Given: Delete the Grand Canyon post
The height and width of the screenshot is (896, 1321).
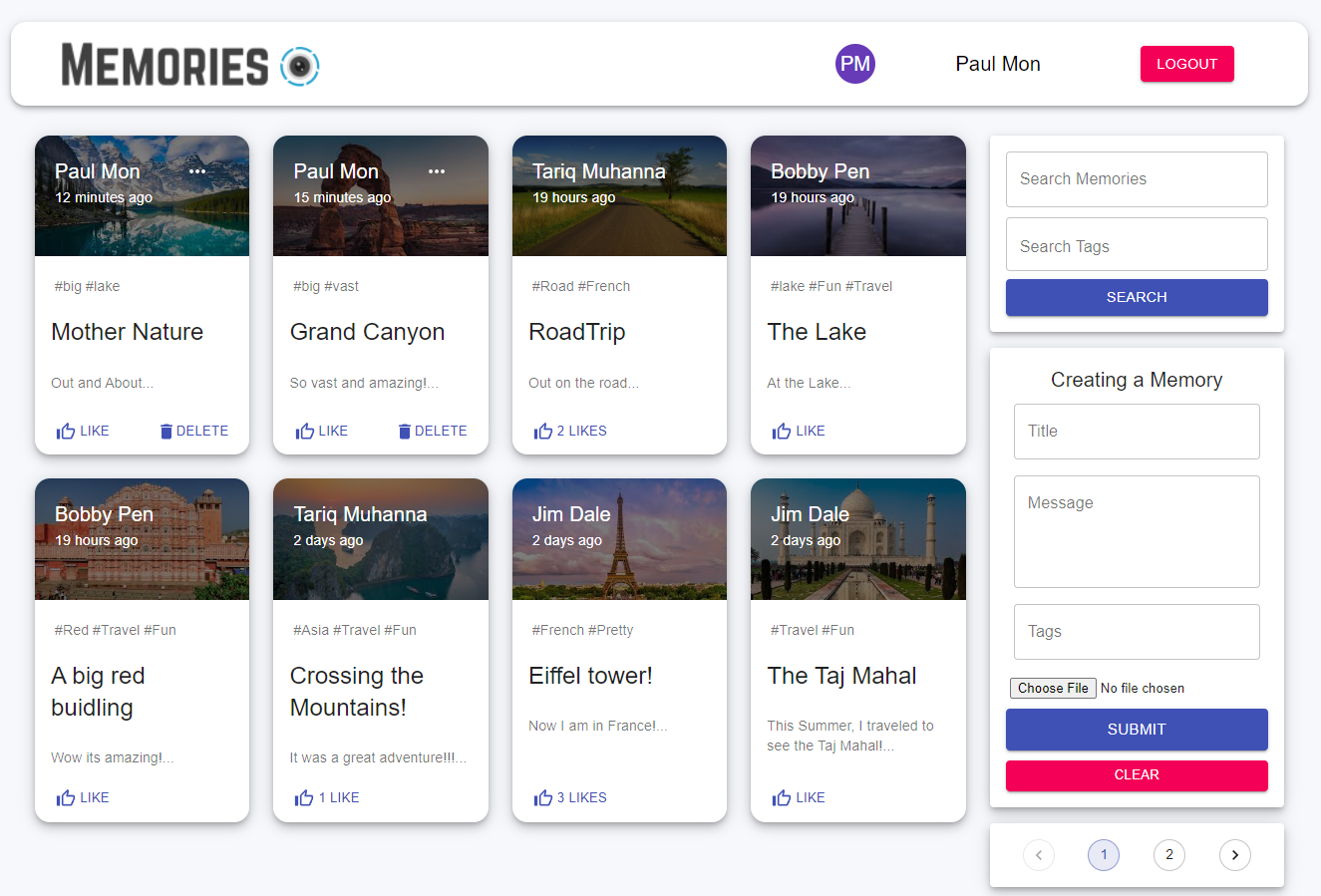Looking at the screenshot, I should (x=433, y=430).
